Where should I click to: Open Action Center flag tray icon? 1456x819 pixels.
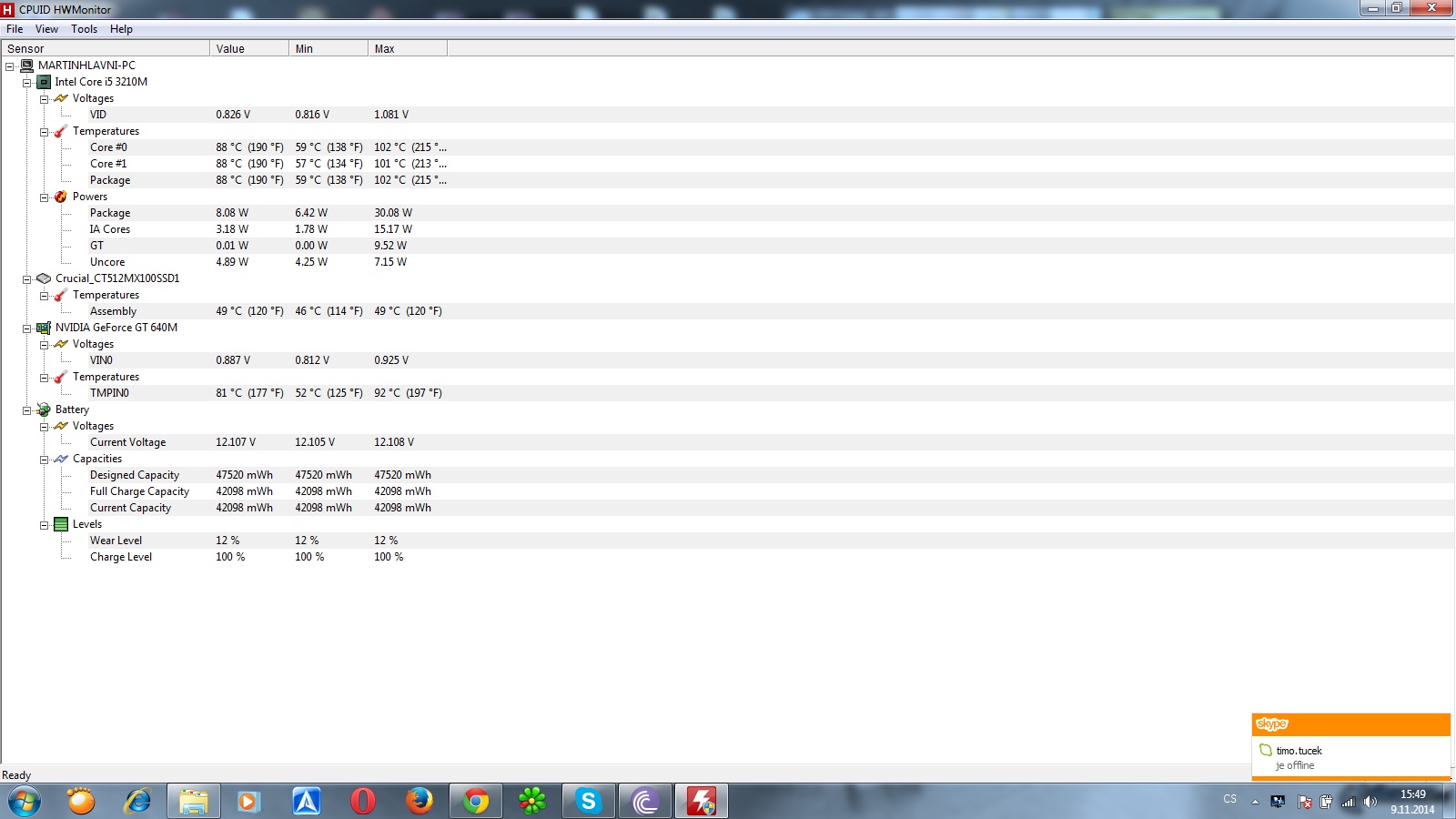1304,802
